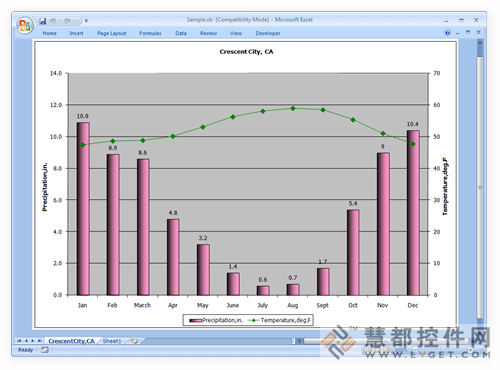The width and height of the screenshot is (500, 370).
Task: Open the Redo history dropdown arrow
Action: click(x=75, y=21)
